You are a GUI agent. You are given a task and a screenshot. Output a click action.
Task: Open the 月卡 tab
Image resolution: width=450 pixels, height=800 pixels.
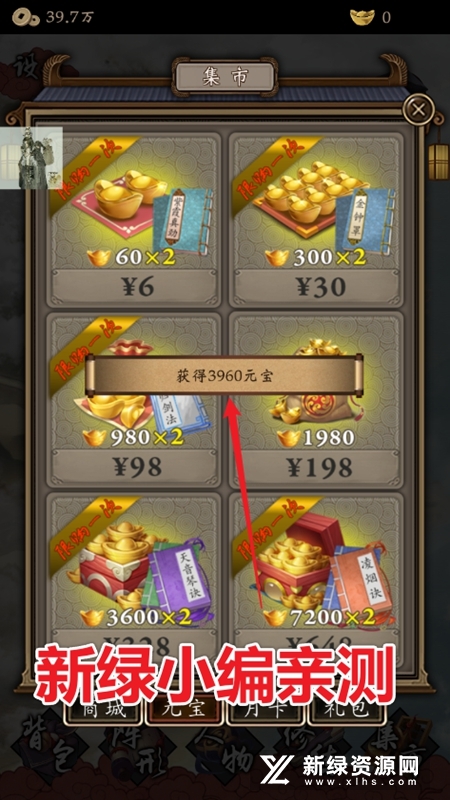pos(264,710)
